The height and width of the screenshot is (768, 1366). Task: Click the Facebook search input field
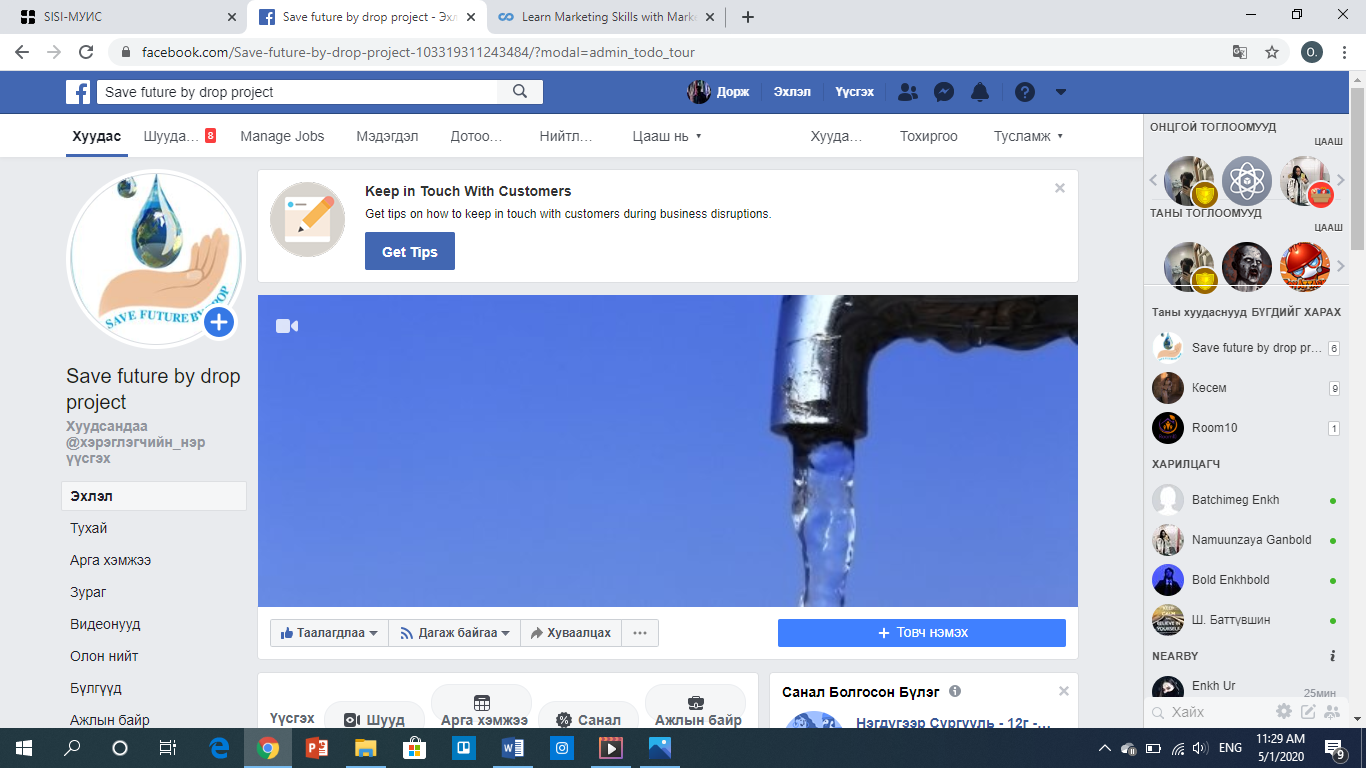(297, 92)
